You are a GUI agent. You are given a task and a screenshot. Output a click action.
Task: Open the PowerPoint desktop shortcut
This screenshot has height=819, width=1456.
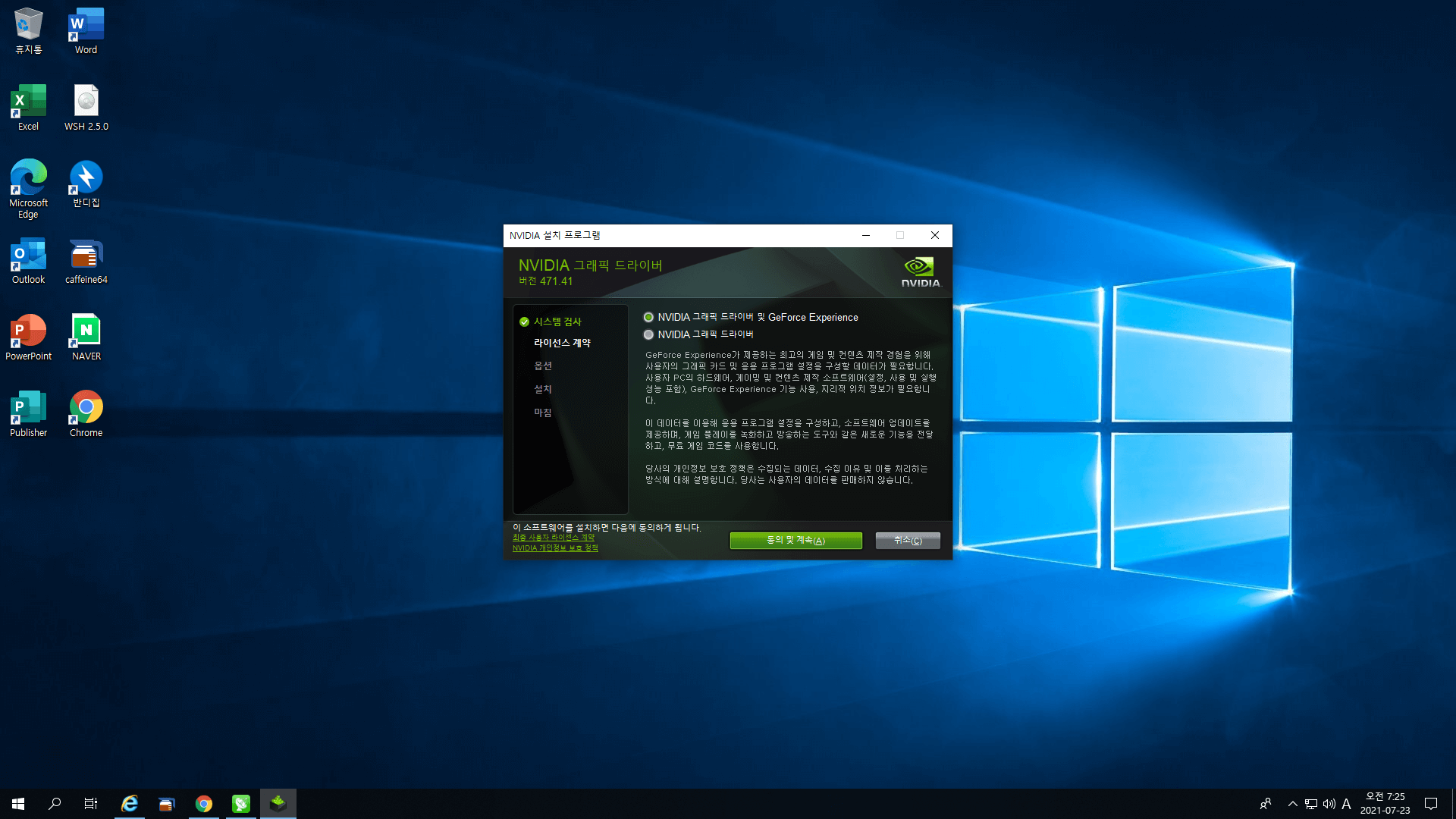click(x=28, y=337)
